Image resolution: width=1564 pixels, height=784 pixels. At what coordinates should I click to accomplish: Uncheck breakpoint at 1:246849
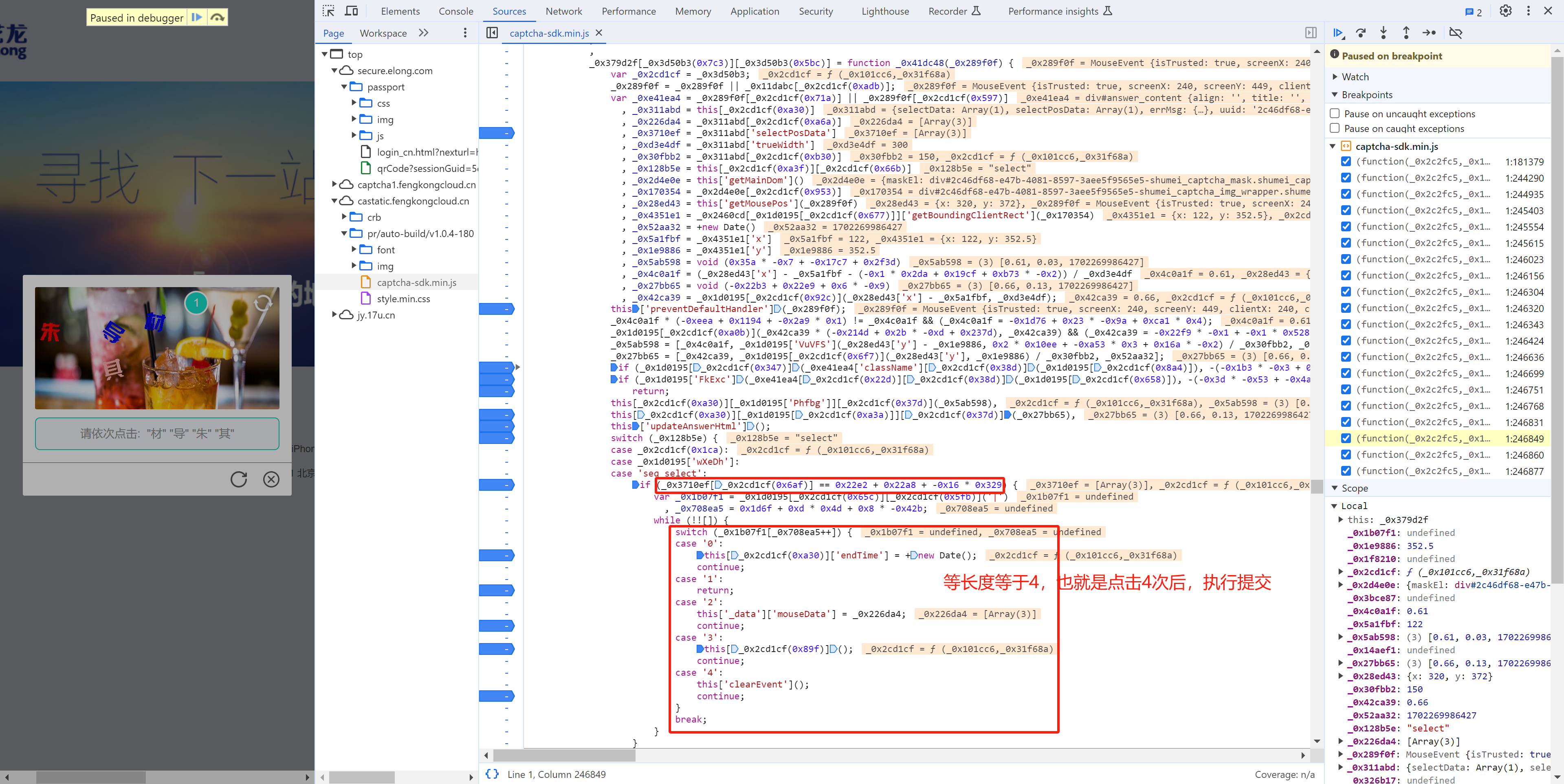[1346, 438]
